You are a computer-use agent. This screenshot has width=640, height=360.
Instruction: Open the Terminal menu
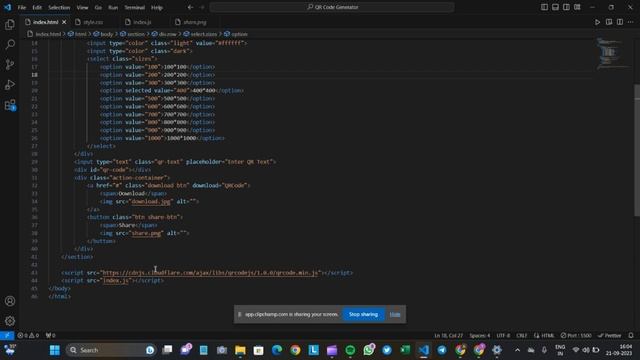(x=134, y=7)
